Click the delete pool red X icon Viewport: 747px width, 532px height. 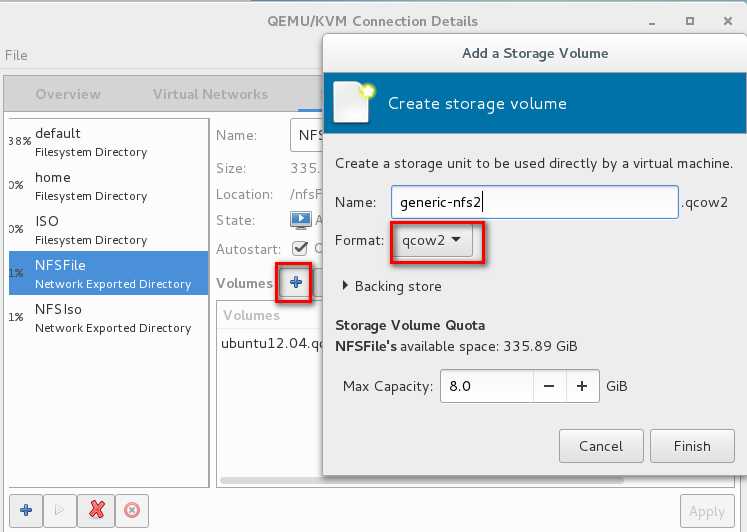click(x=96, y=510)
